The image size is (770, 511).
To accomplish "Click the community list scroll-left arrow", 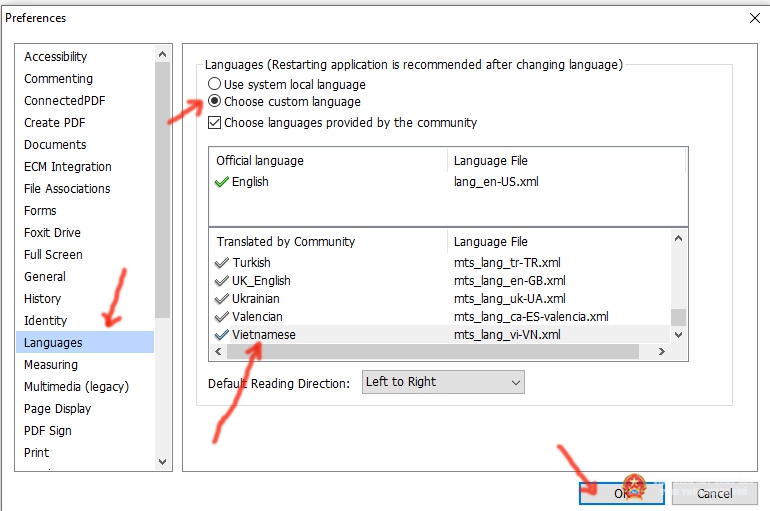I will click(x=219, y=351).
